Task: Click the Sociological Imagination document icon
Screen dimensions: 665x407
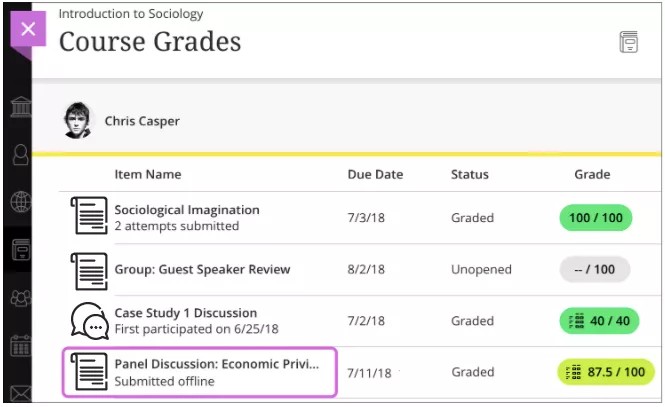Action: coord(89,217)
